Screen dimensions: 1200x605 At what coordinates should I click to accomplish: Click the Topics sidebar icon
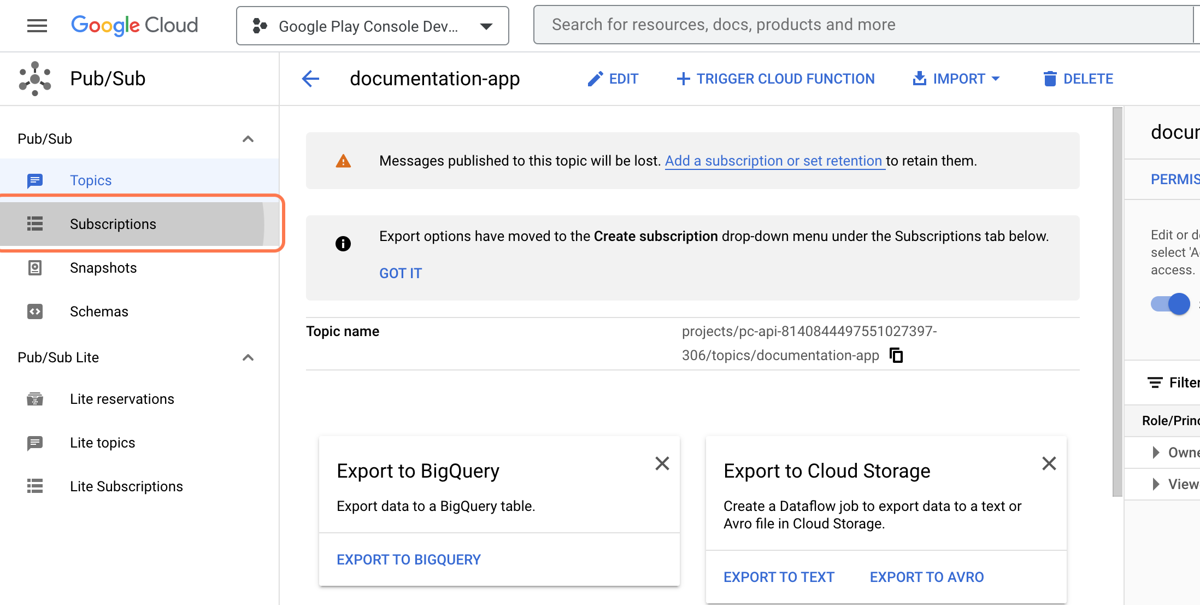pos(35,181)
